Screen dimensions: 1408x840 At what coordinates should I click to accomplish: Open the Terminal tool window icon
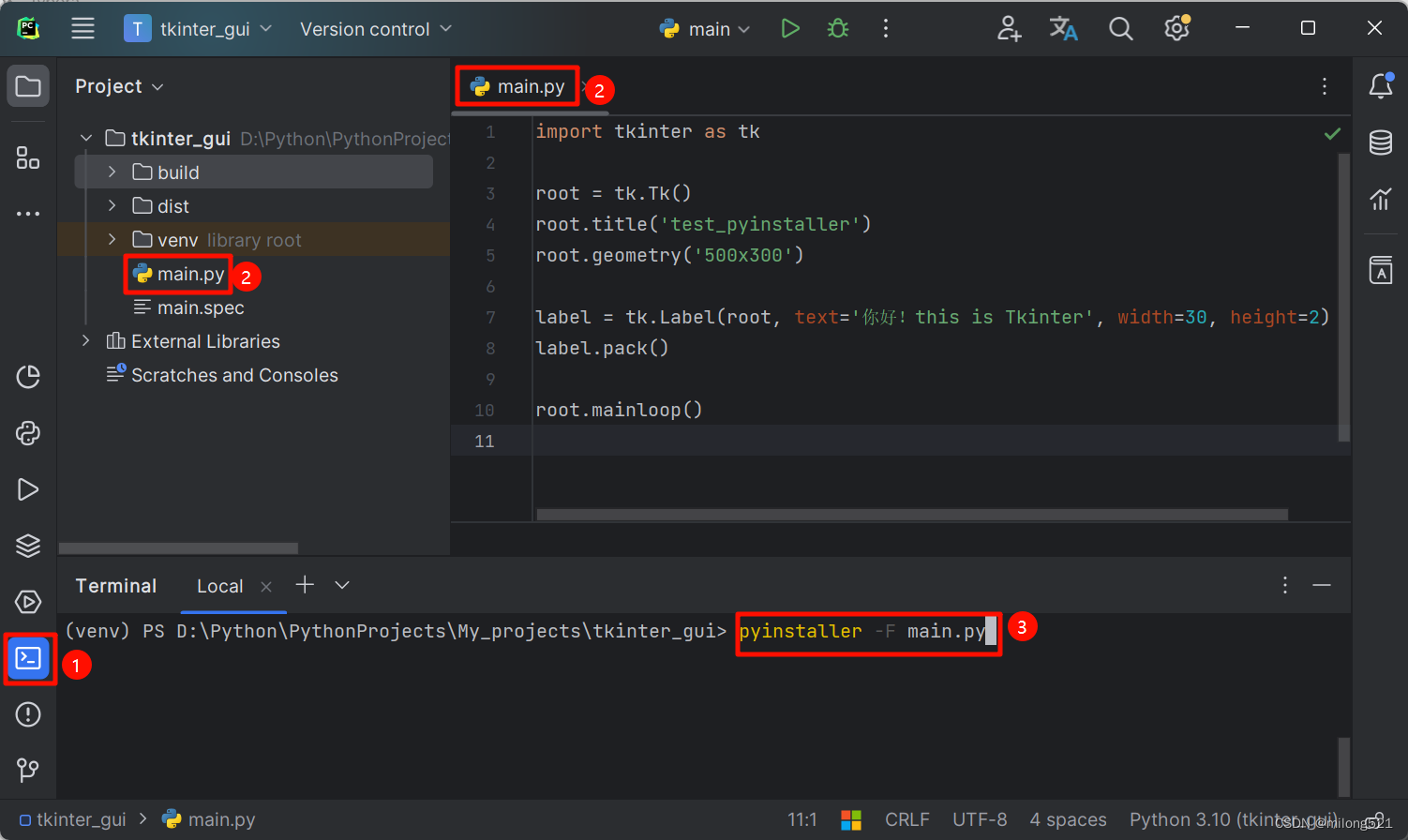[x=28, y=659]
